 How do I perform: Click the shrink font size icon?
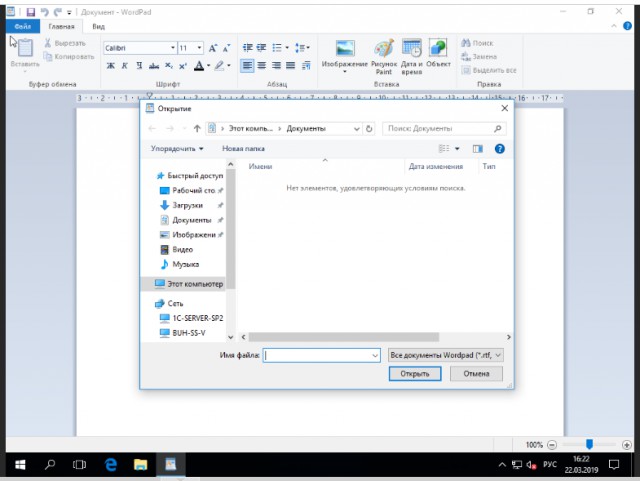click(x=227, y=48)
